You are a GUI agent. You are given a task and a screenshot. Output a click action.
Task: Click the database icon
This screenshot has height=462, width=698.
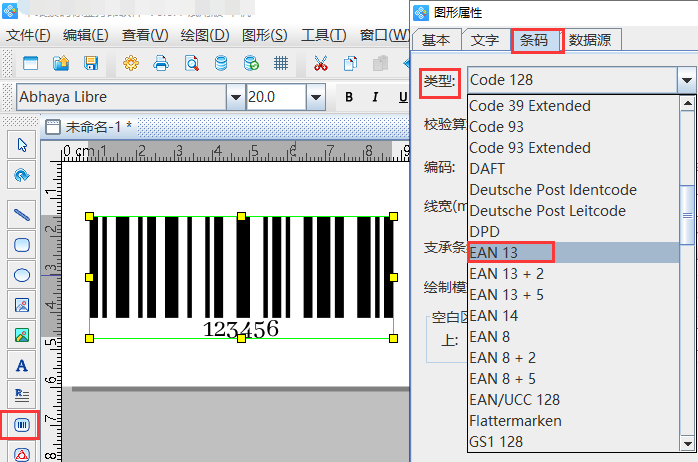221,63
